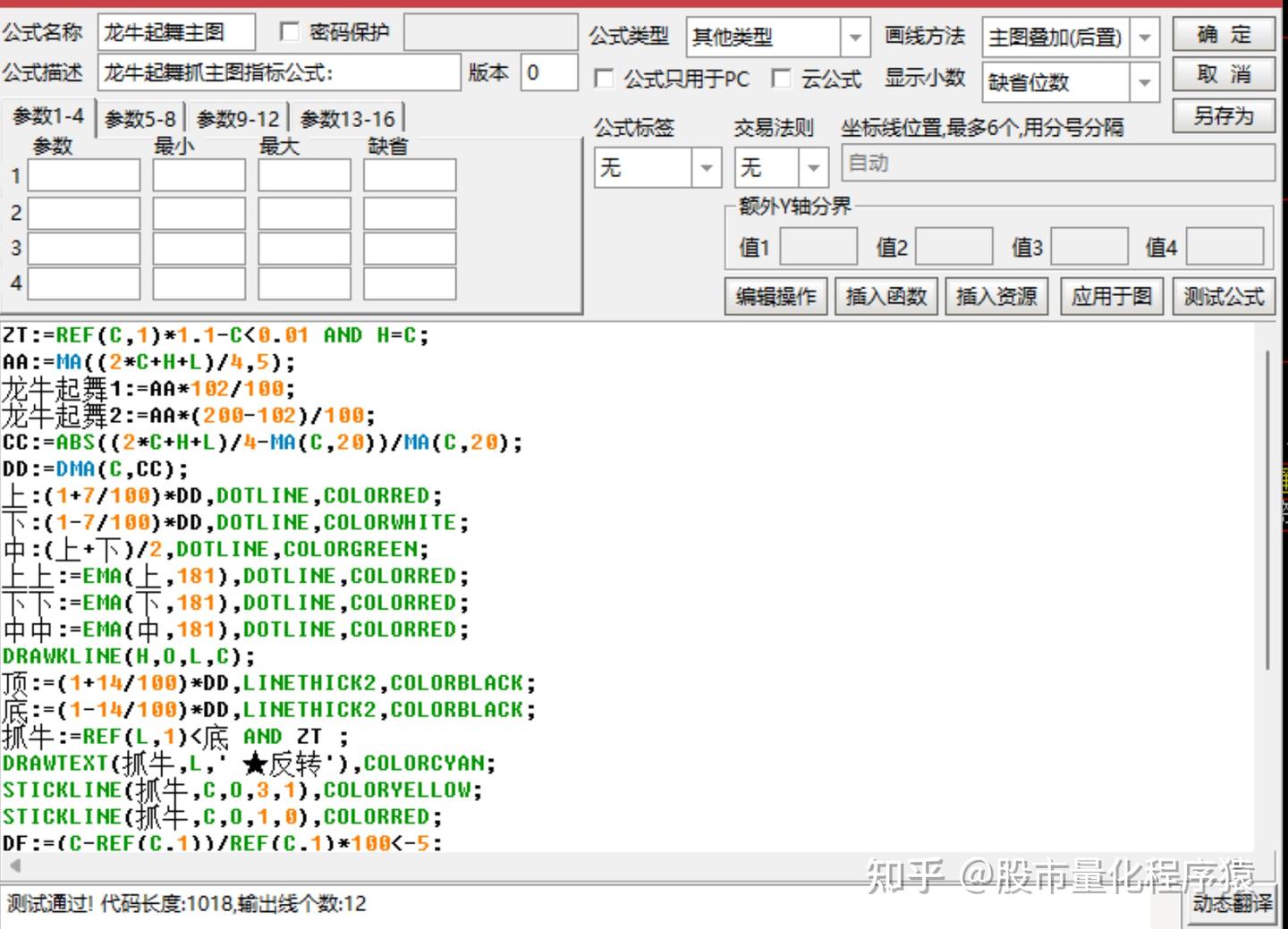Click the 最大 field in parameter row 2
Image resolution: width=1288 pixels, height=929 pixels.
point(304,214)
